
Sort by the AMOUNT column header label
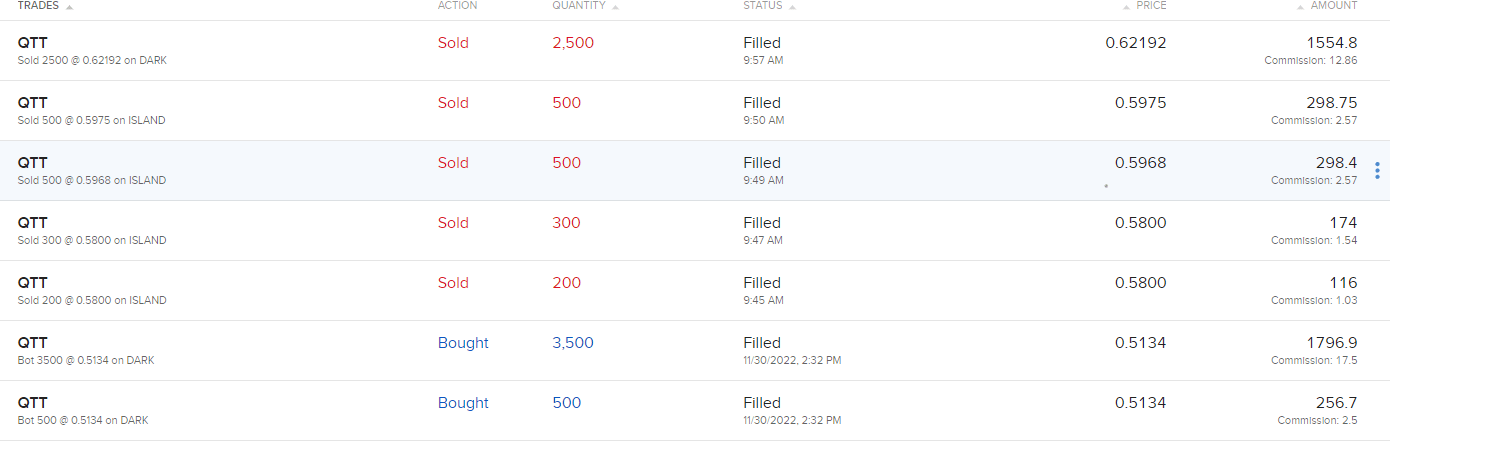(1334, 6)
